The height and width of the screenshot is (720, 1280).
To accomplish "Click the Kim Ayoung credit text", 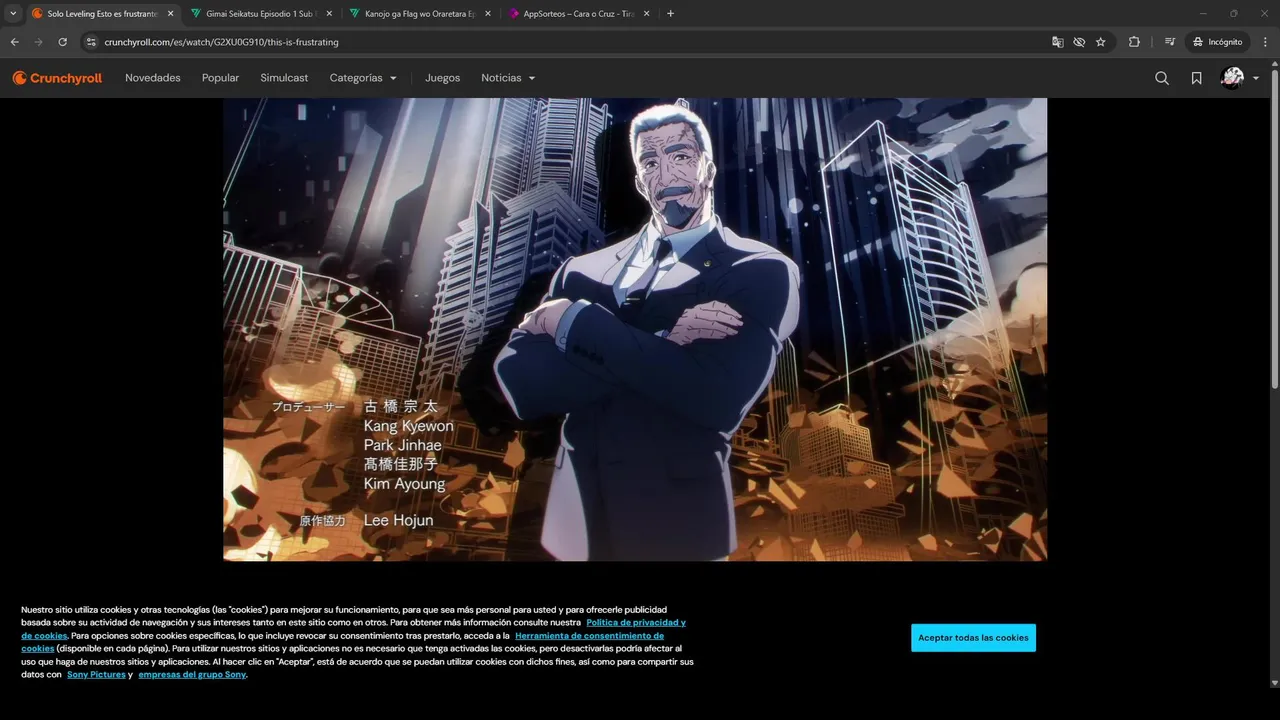I will click(404, 484).
